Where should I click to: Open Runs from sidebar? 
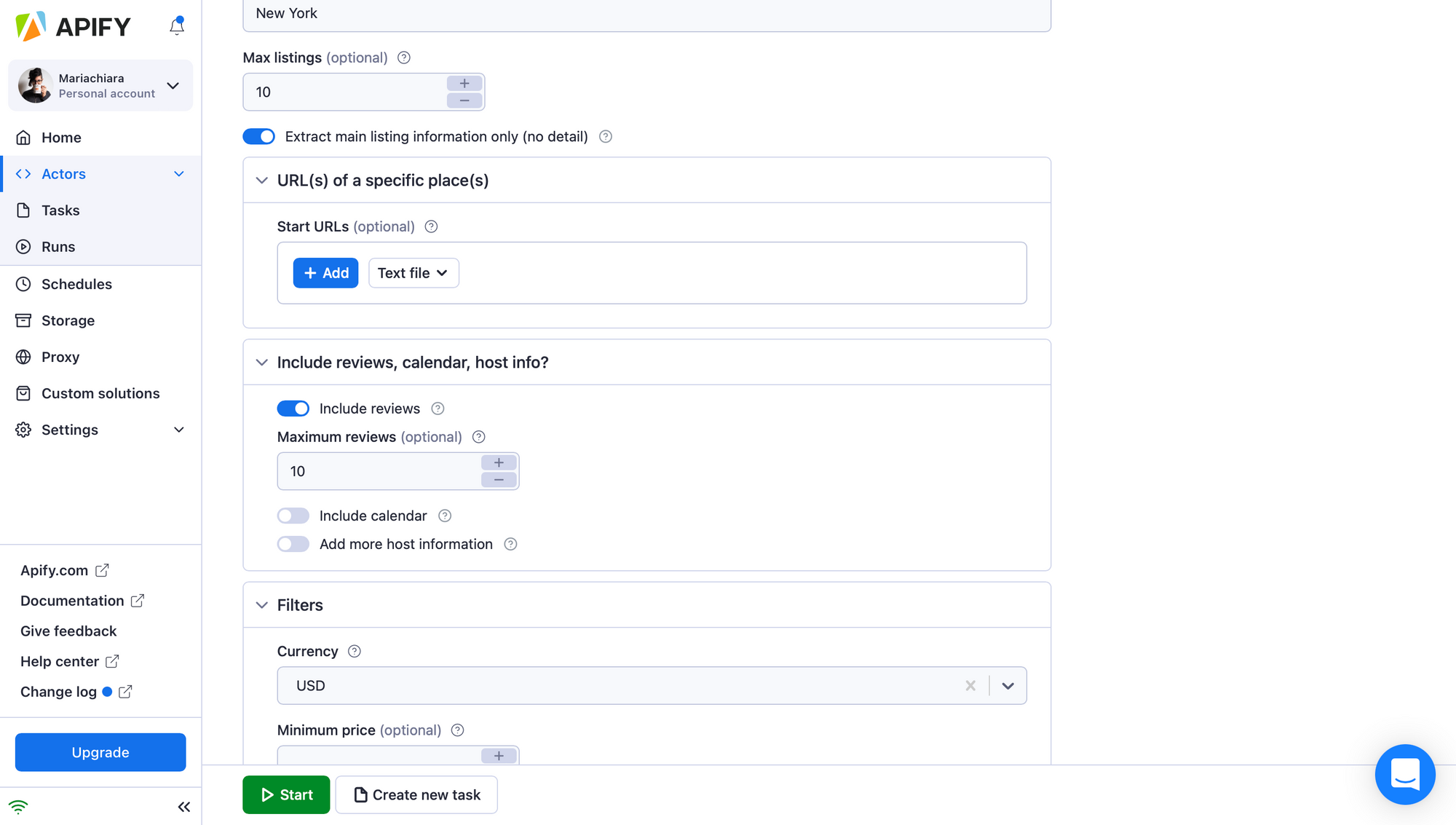click(100, 247)
